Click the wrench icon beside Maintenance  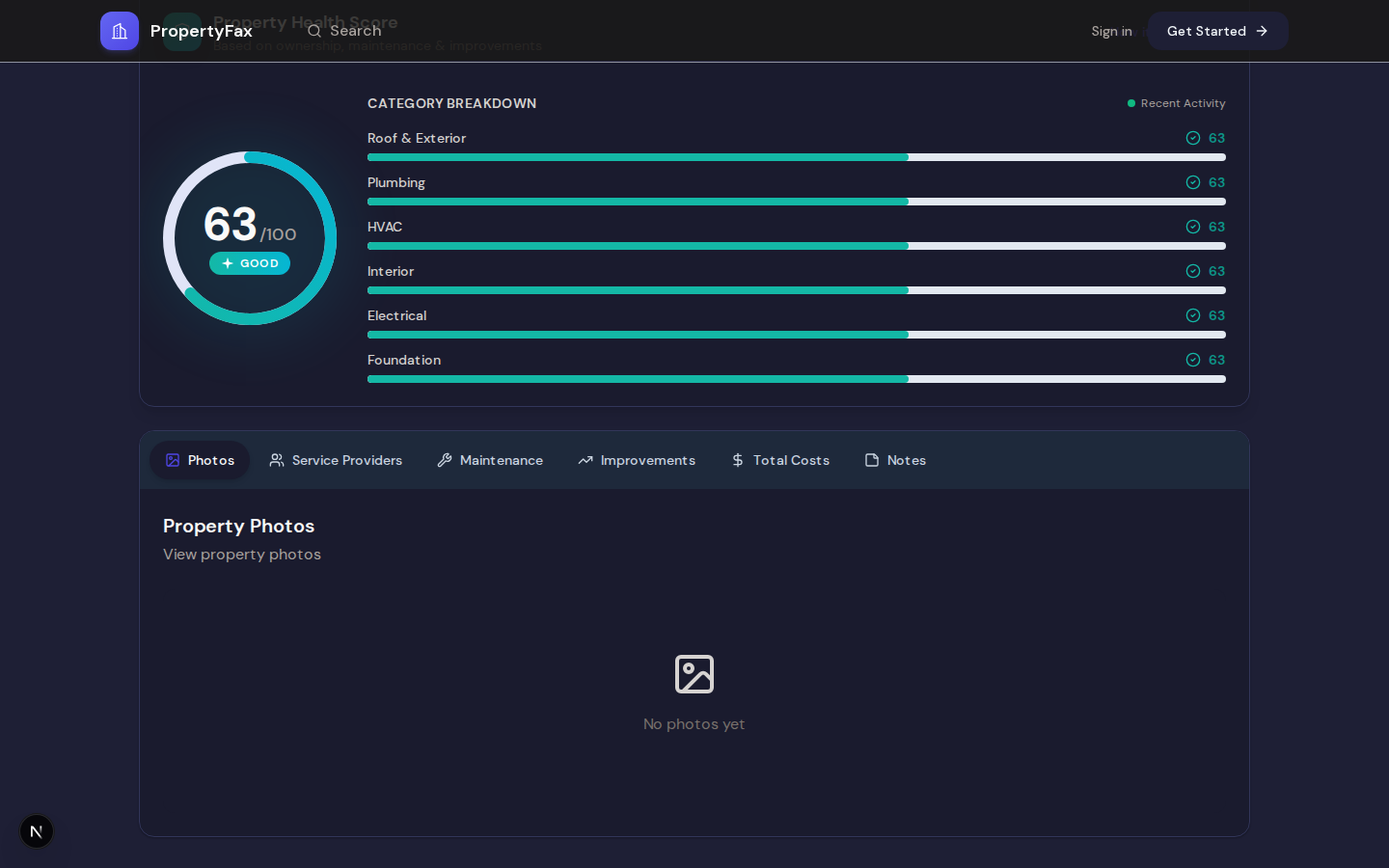(x=445, y=460)
